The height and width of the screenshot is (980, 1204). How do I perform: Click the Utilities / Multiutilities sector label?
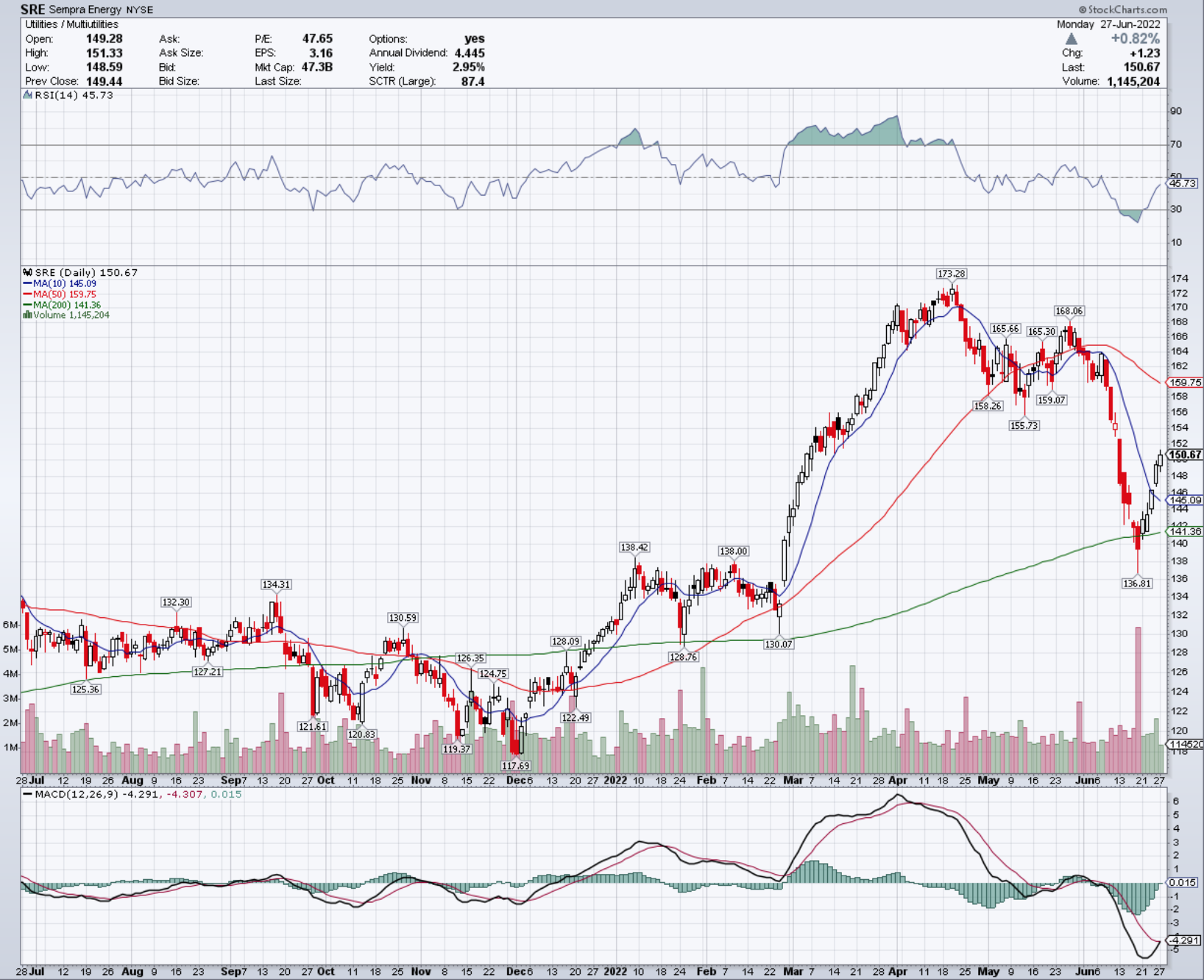point(72,24)
